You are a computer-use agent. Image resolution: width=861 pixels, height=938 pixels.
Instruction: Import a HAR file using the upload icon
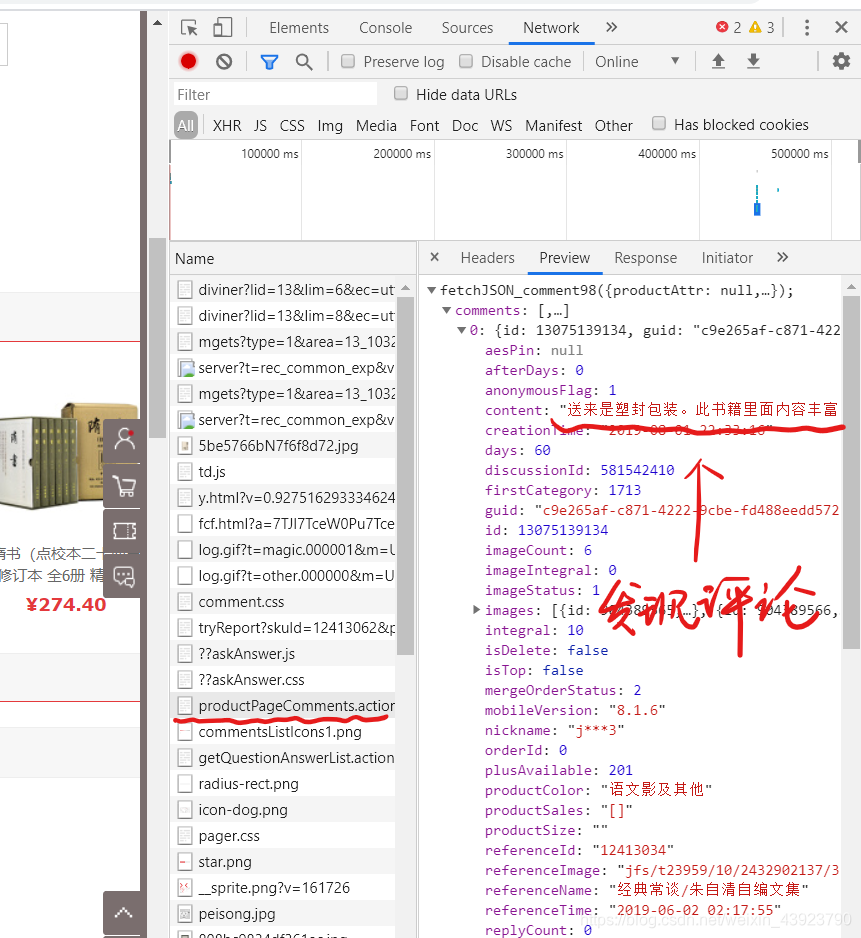(717, 61)
